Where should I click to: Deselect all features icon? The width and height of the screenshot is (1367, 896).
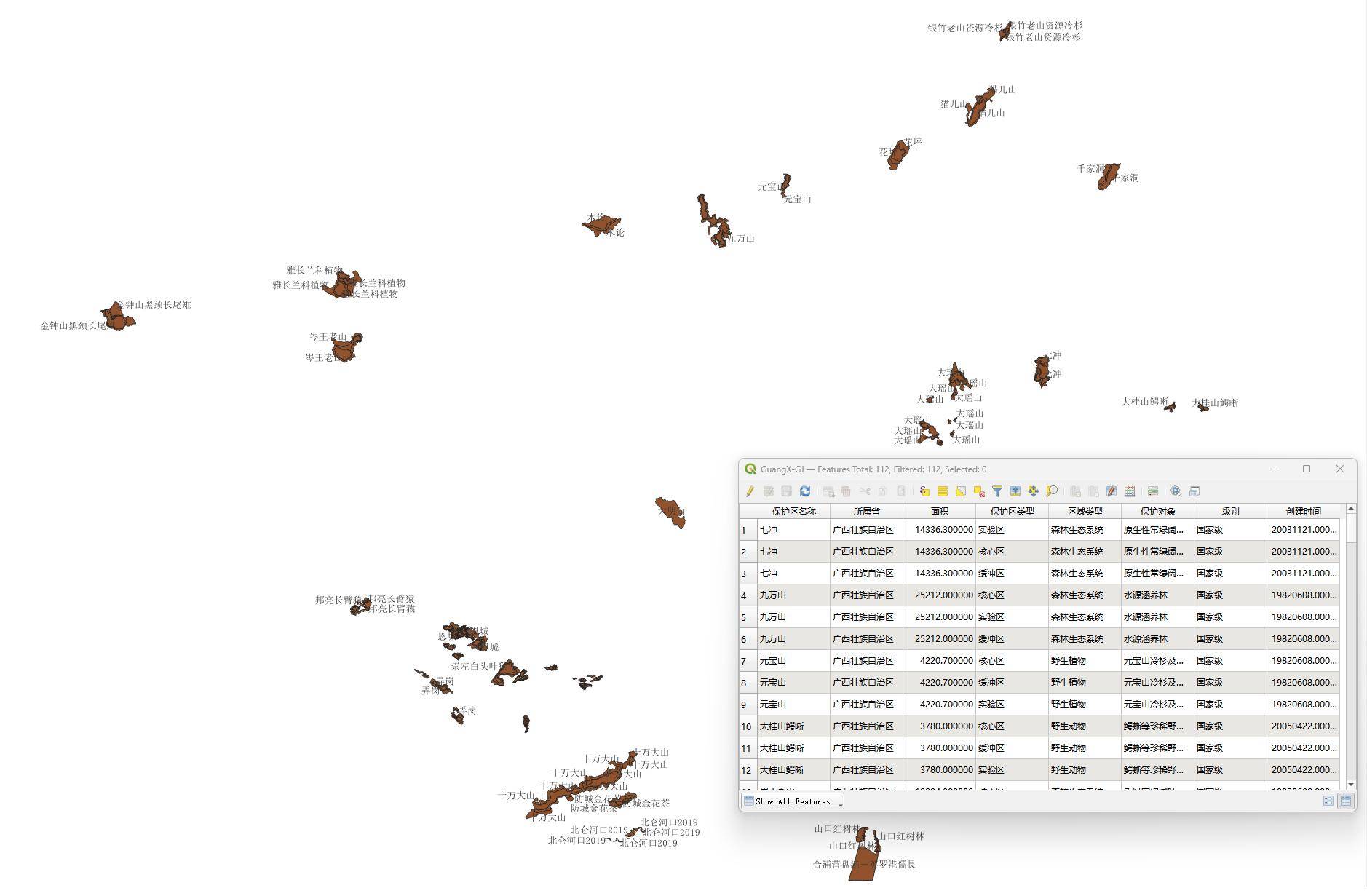[x=979, y=491]
